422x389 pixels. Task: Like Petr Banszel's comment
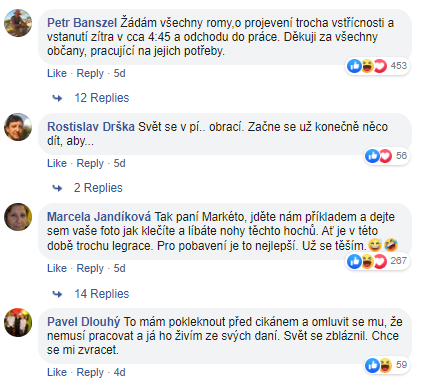(x=57, y=73)
